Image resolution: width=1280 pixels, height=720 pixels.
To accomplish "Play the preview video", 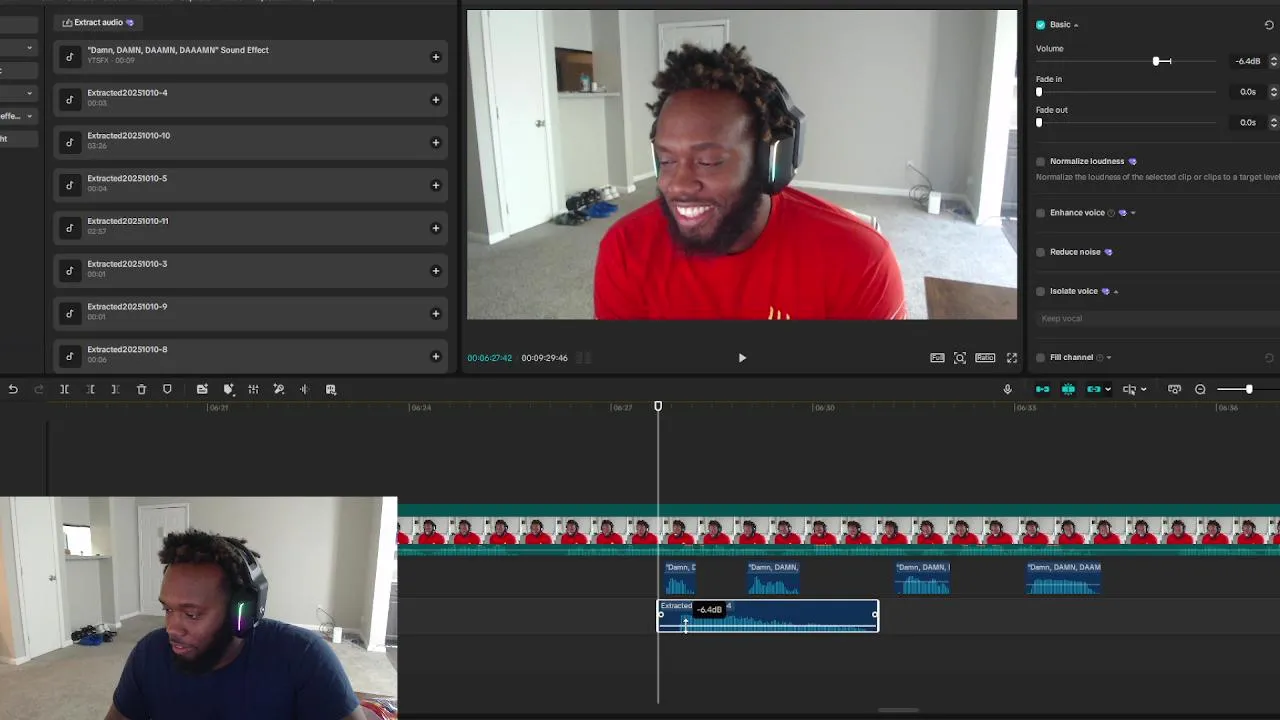I will (742, 358).
